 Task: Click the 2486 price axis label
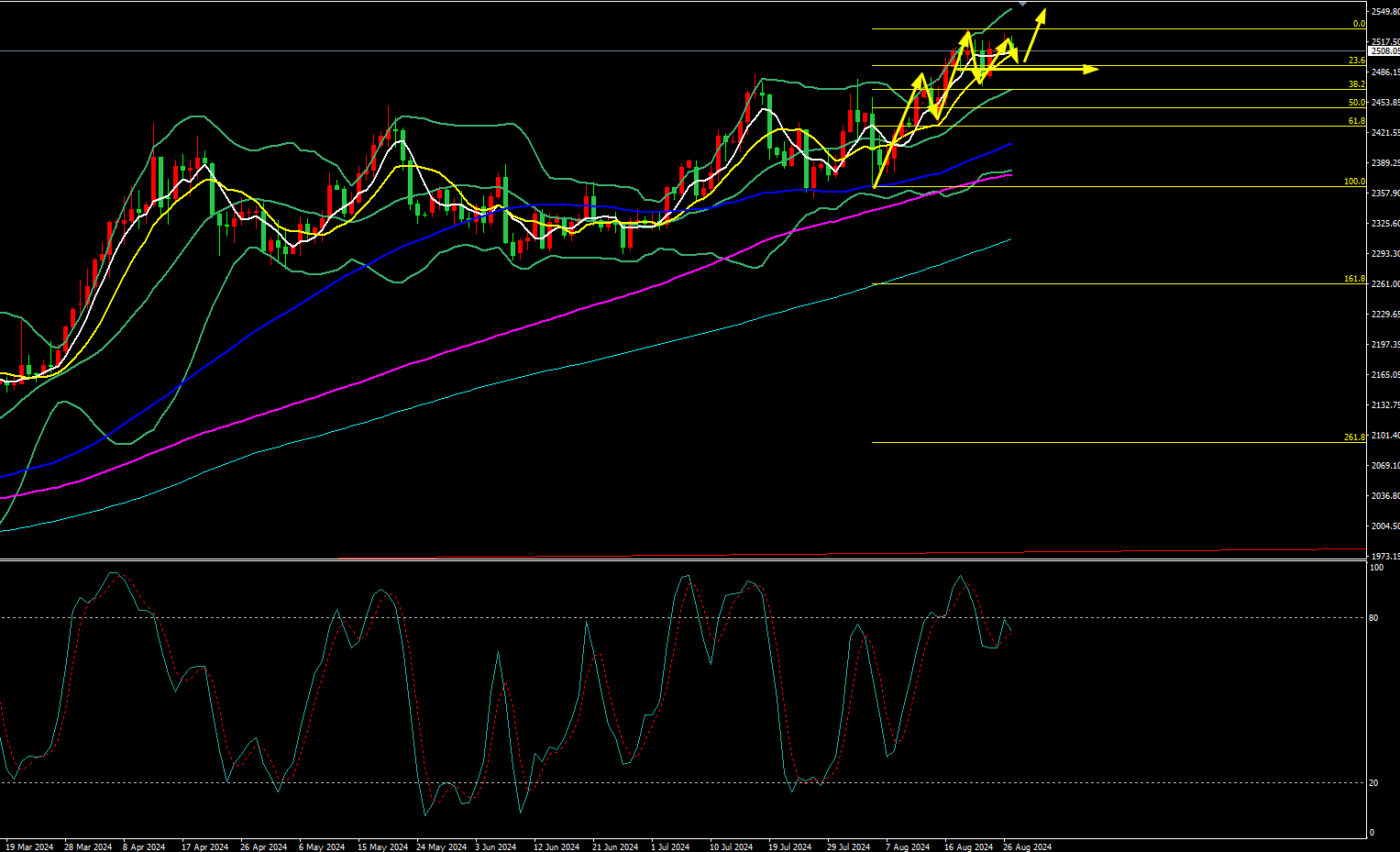pyautogui.click(x=1385, y=72)
